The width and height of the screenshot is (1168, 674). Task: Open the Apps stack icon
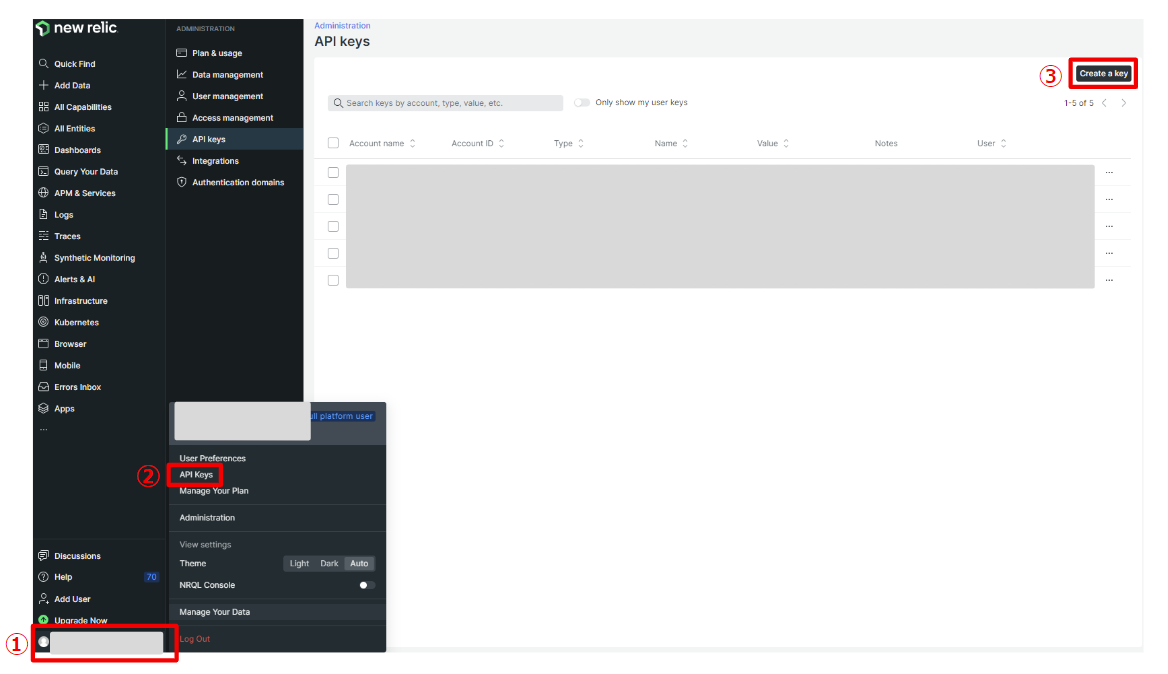pyautogui.click(x=43, y=409)
